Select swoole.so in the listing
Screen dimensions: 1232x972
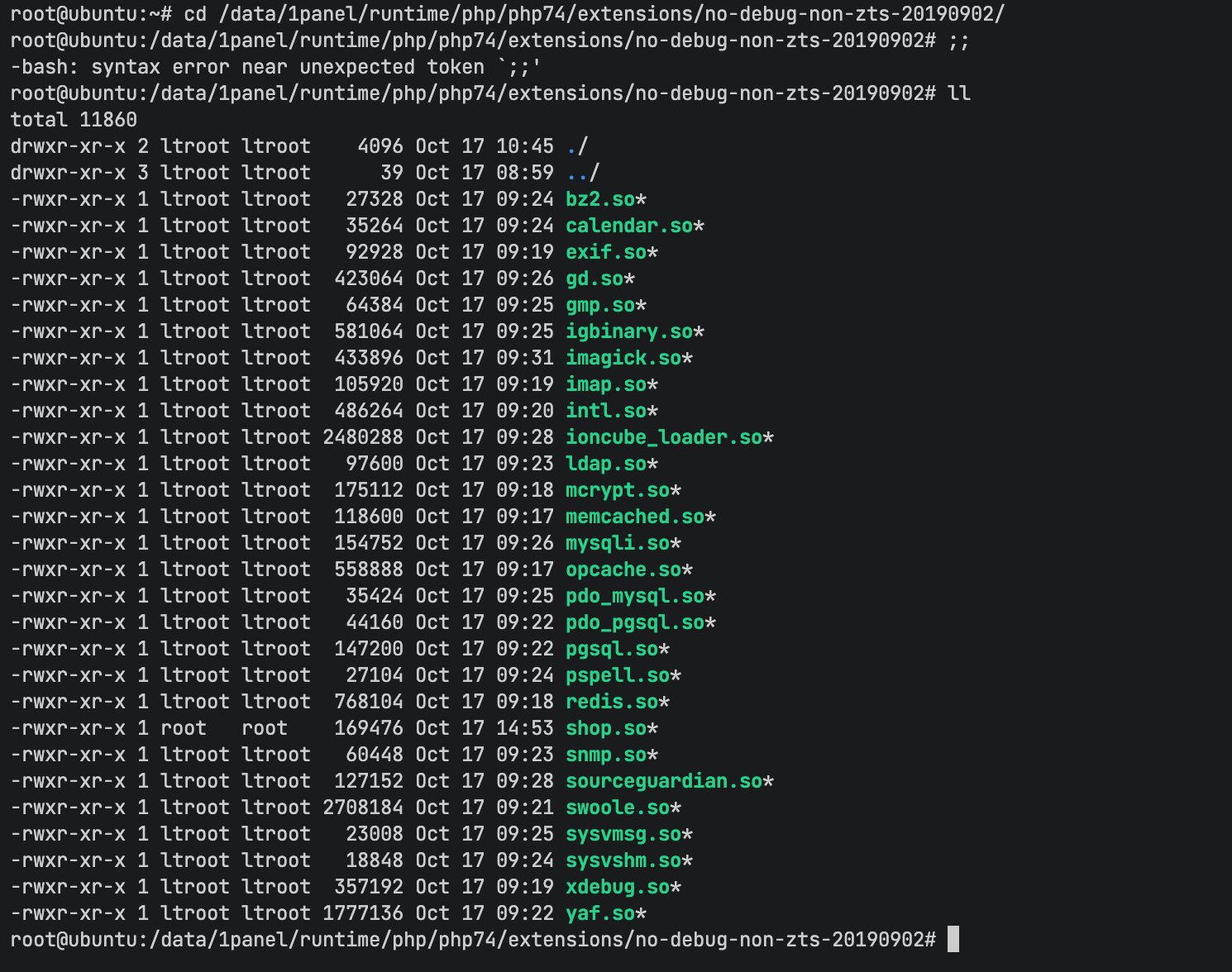(618, 808)
